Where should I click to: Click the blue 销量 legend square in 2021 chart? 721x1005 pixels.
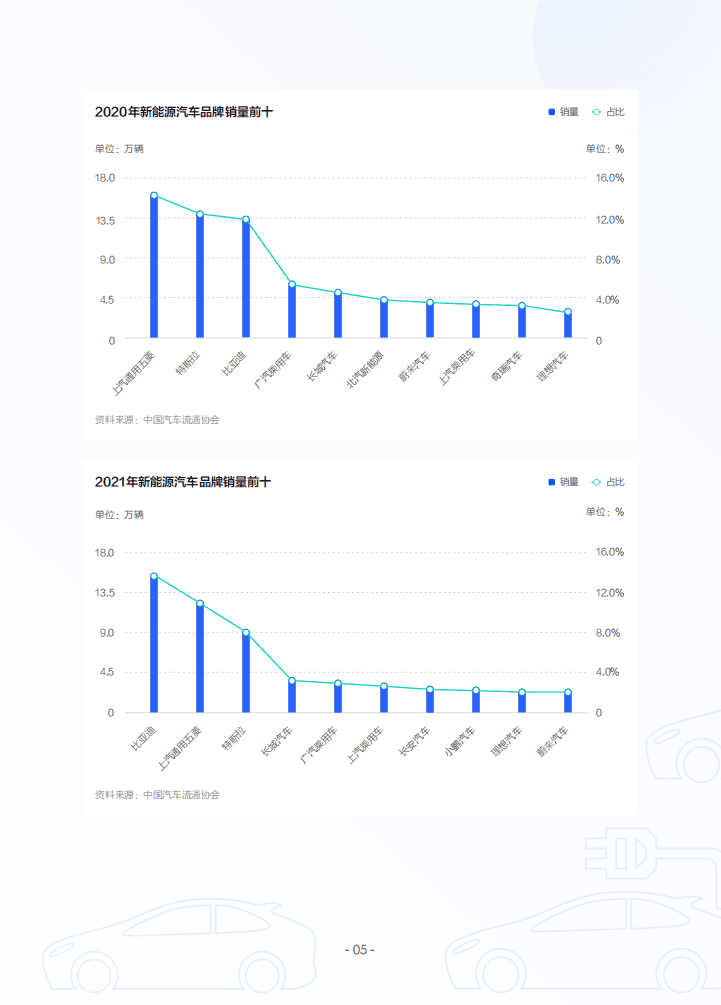[x=551, y=482]
